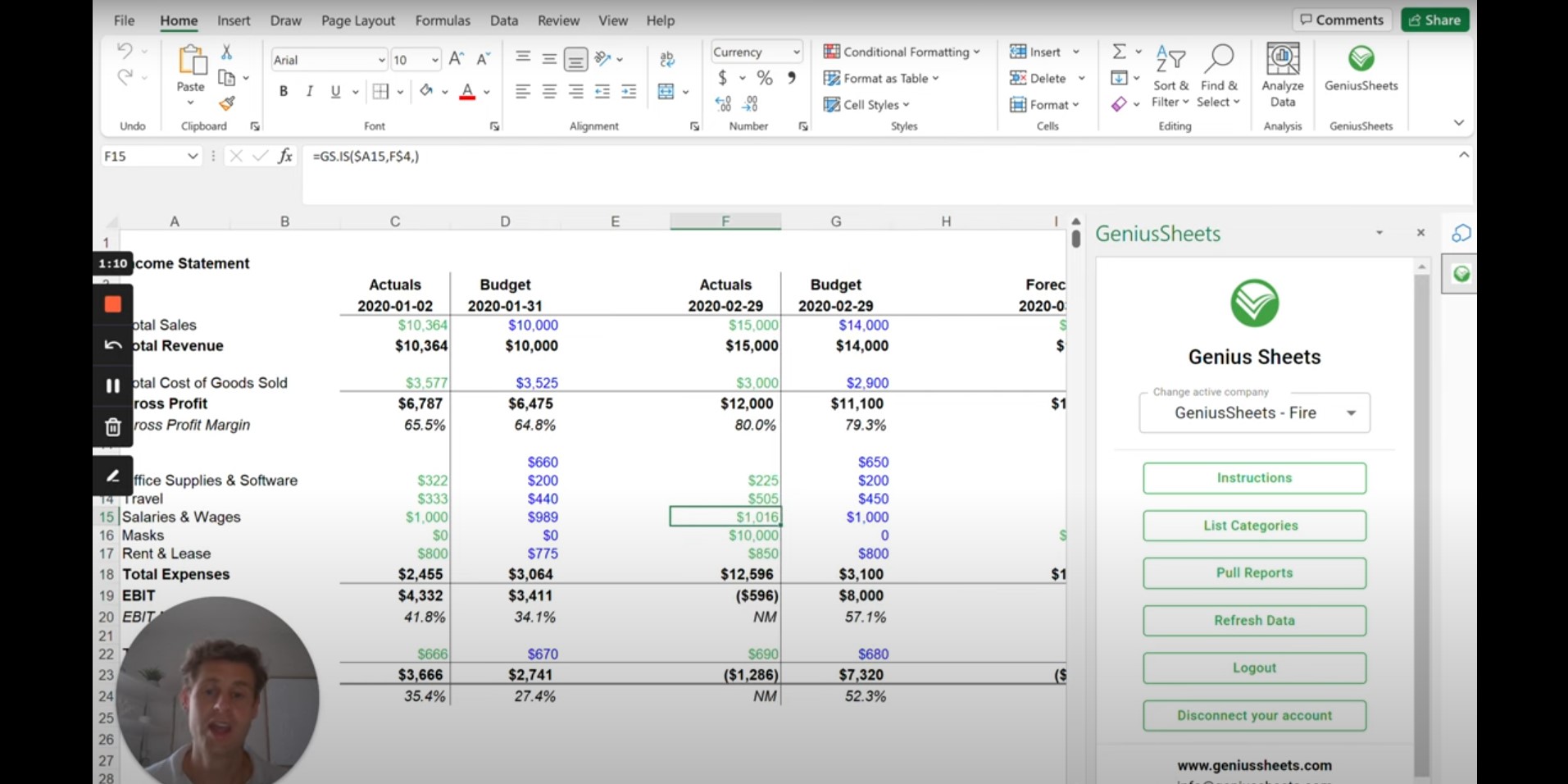The image size is (1568, 784).
Task: Stop the screen recording
Action: (x=113, y=304)
